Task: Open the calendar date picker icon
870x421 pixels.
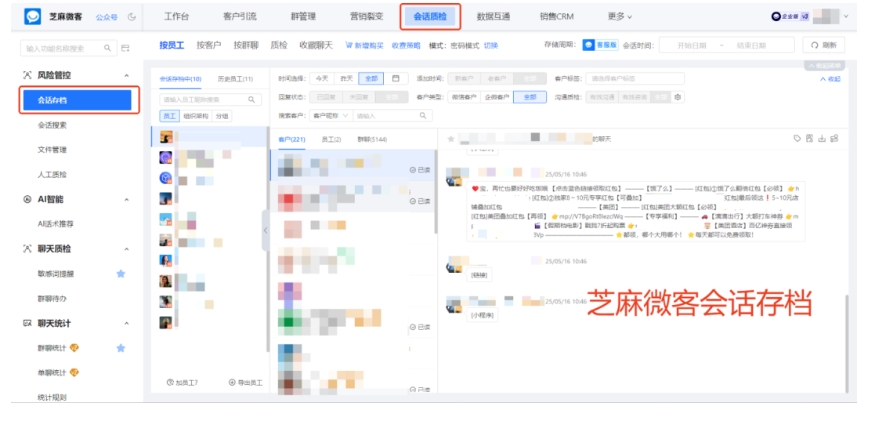Action: point(396,79)
